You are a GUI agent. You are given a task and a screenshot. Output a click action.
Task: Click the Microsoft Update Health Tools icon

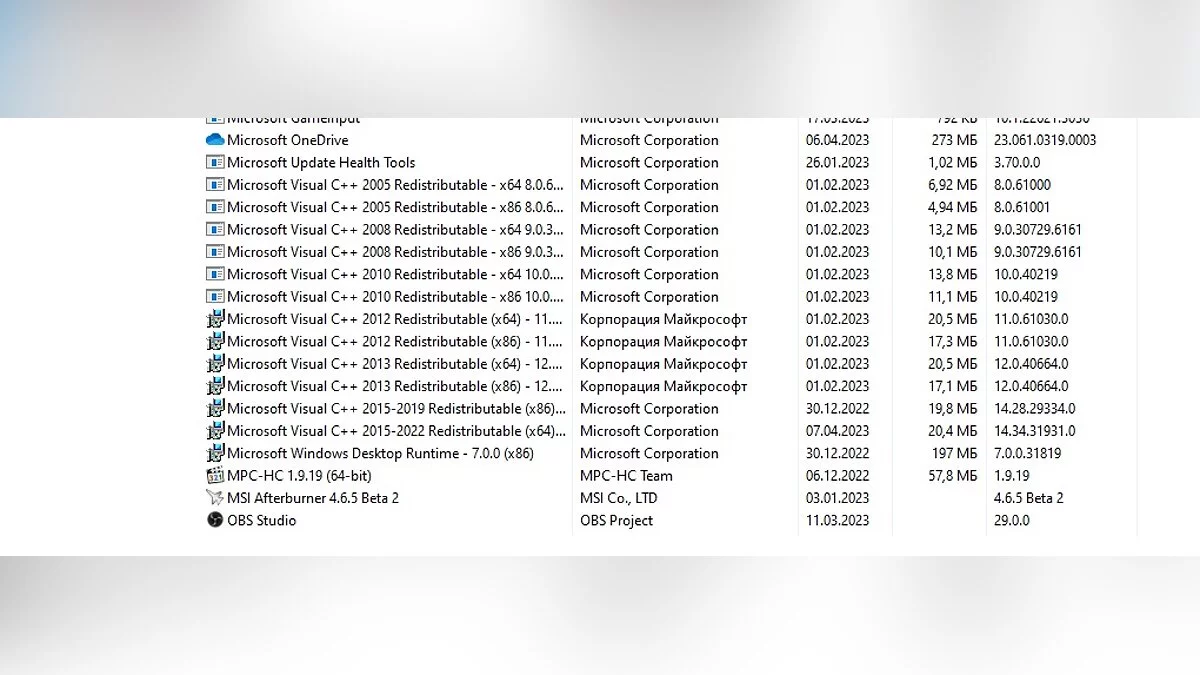pos(215,162)
